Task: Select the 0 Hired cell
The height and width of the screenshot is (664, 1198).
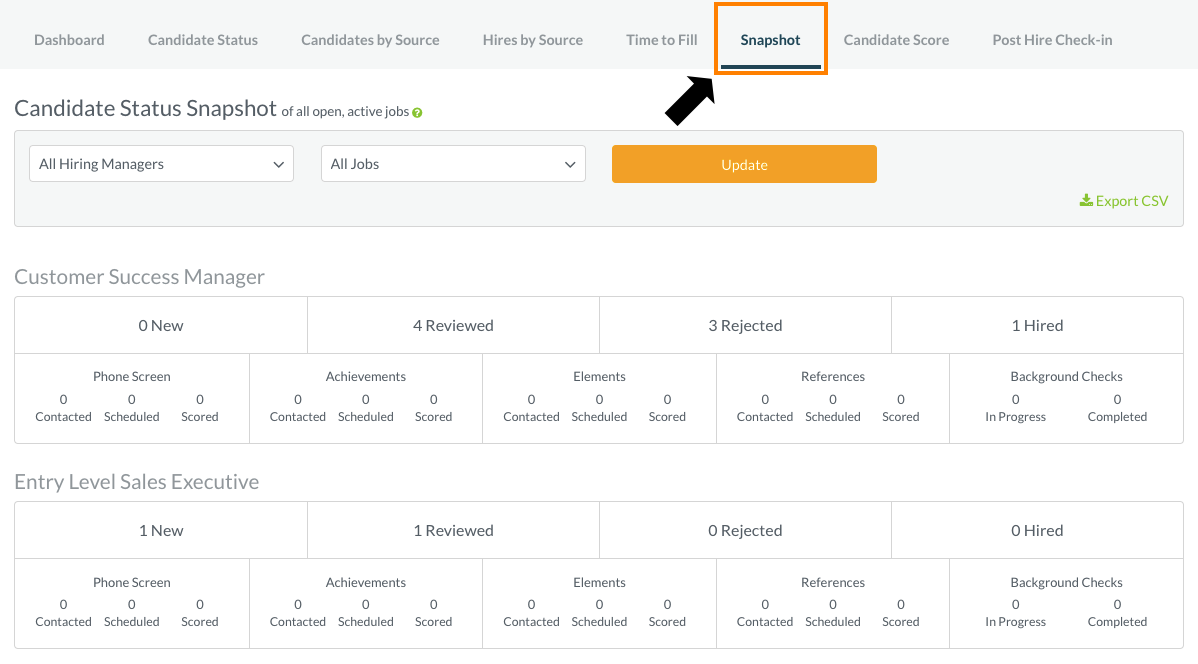Action: pos(1038,530)
